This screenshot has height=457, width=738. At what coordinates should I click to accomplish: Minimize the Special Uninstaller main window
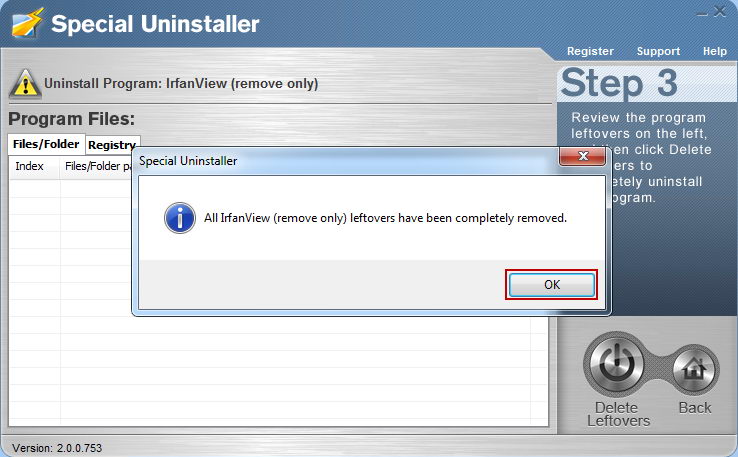click(702, 13)
